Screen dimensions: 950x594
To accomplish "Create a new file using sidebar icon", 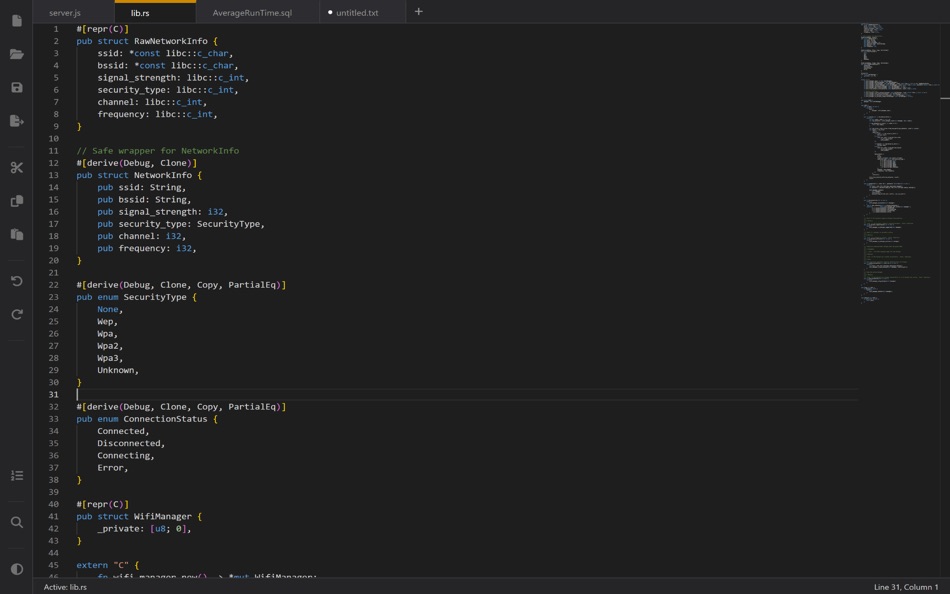I will pos(17,21).
